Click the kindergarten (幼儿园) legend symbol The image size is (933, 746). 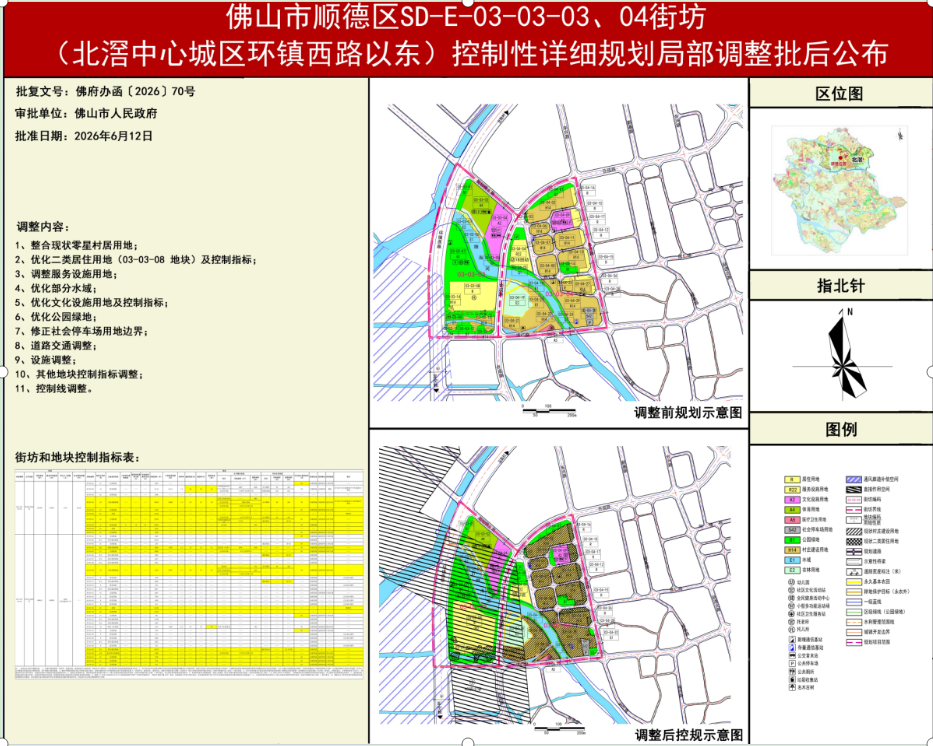[791, 582]
